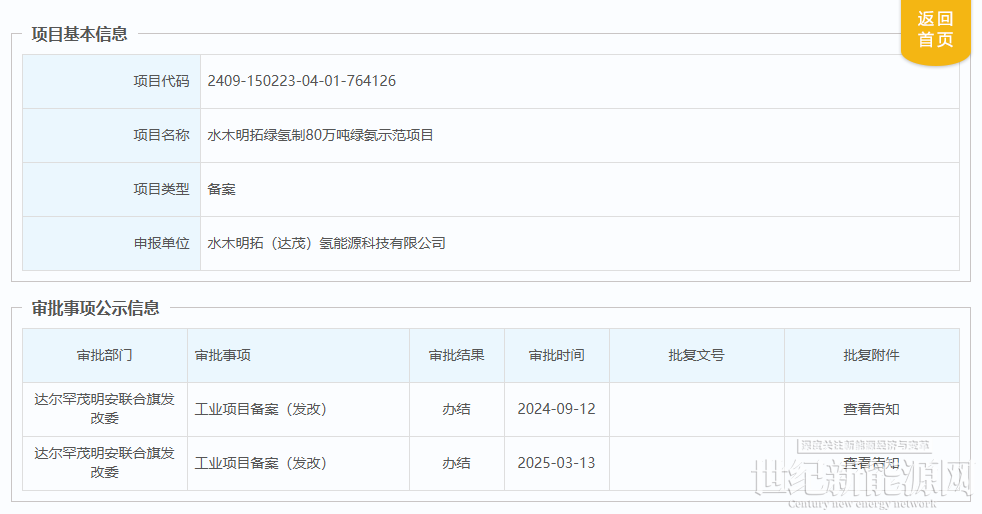Select the 2024-09-12 approval date cell
Image resolution: width=982 pixels, height=514 pixels.
click(556, 409)
